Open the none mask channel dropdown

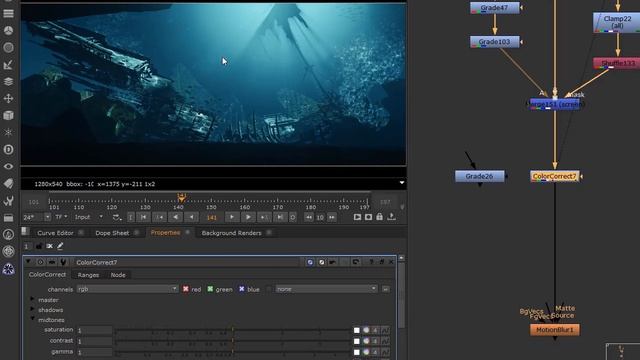326,289
